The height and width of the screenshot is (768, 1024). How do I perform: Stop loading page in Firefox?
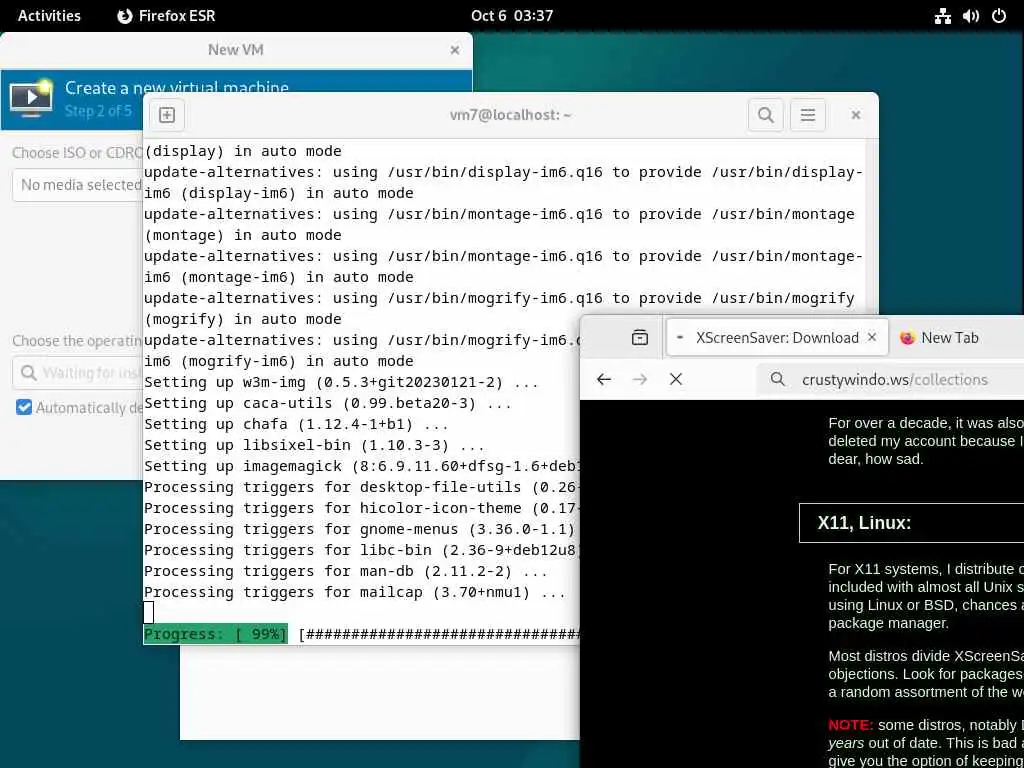[676, 379]
